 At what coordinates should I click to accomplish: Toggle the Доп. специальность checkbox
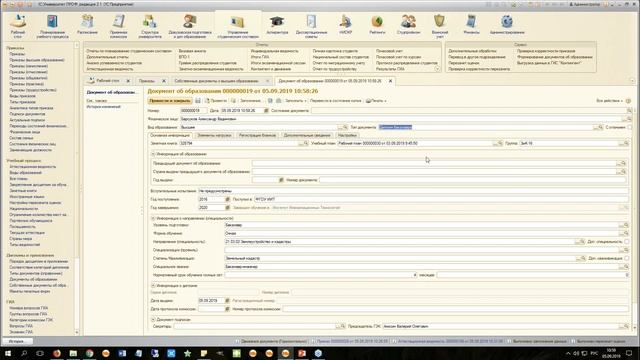click(627, 242)
